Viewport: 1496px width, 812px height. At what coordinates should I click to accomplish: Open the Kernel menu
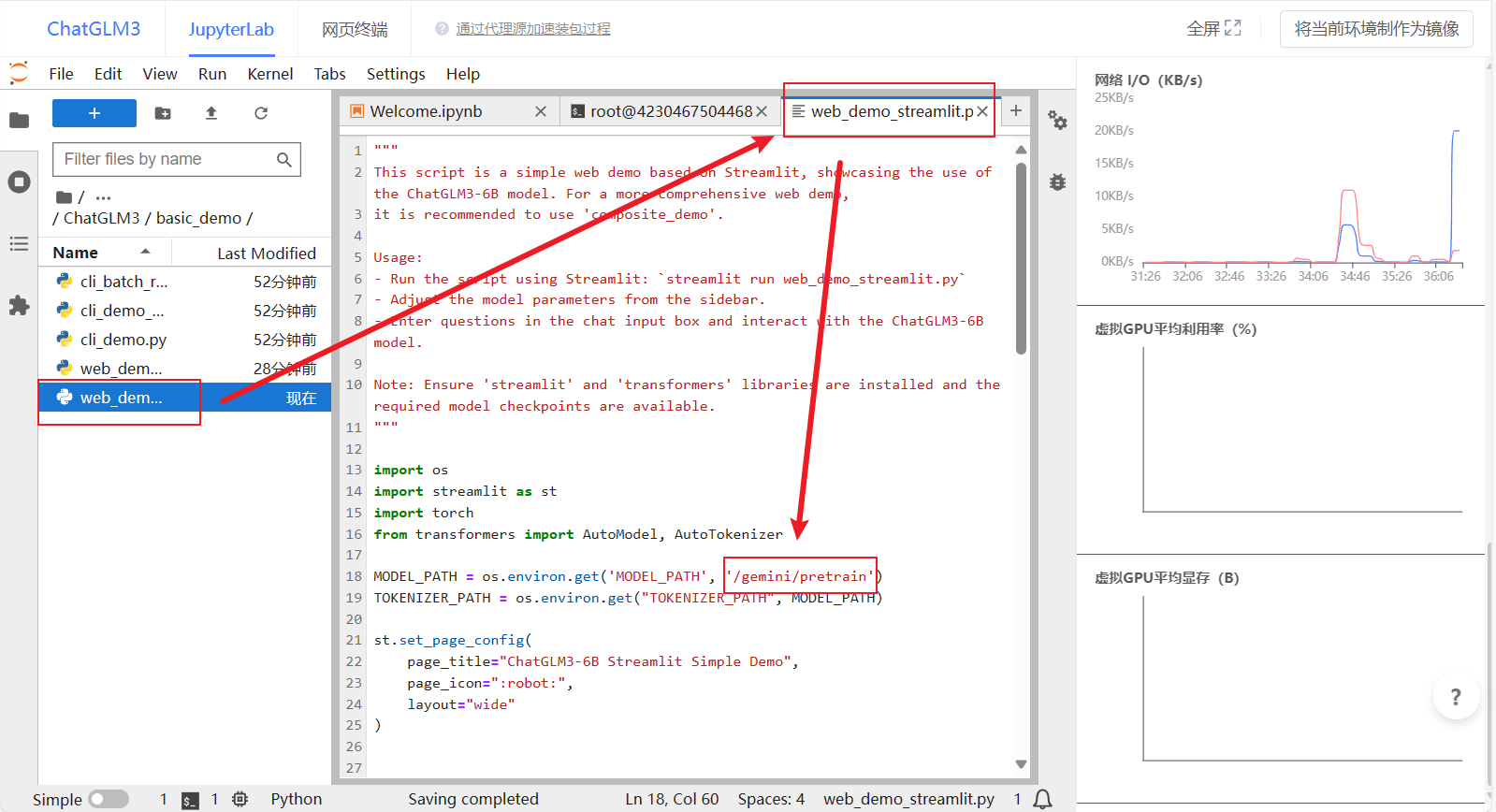(x=269, y=74)
